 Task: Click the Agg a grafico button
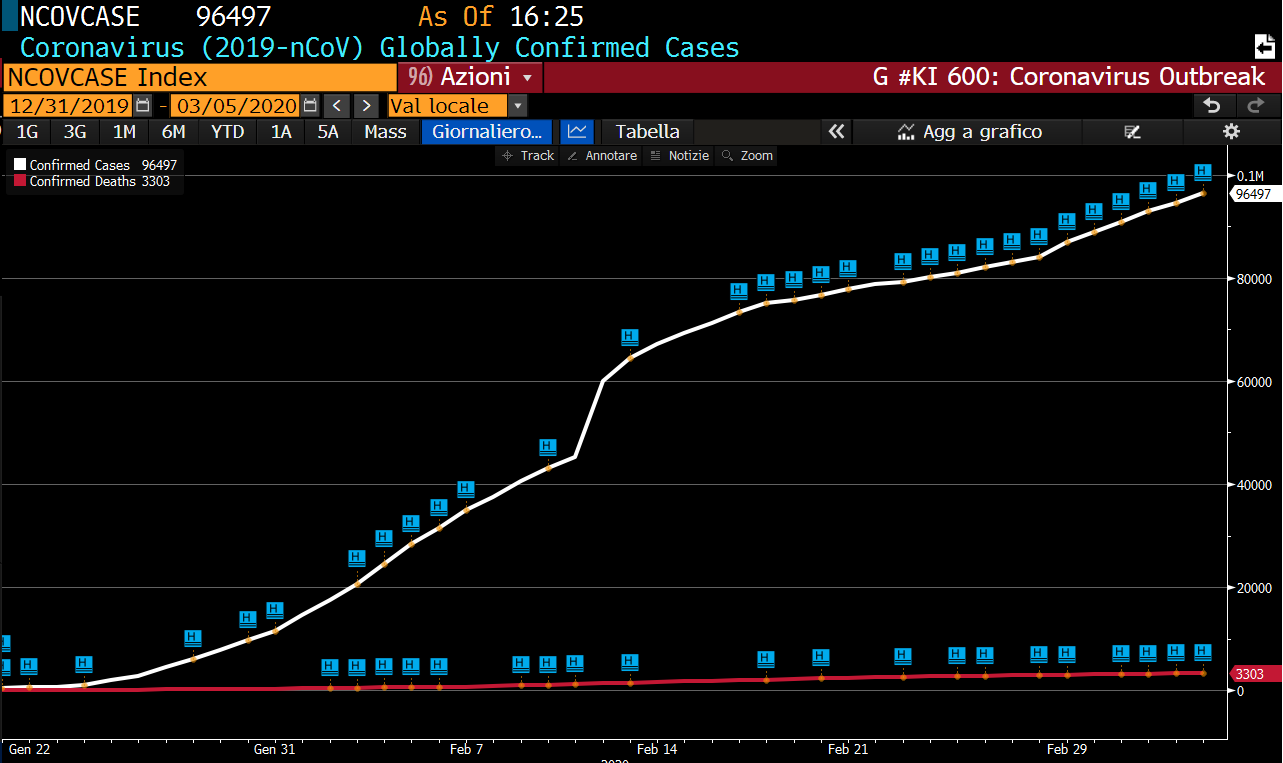pos(969,131)
